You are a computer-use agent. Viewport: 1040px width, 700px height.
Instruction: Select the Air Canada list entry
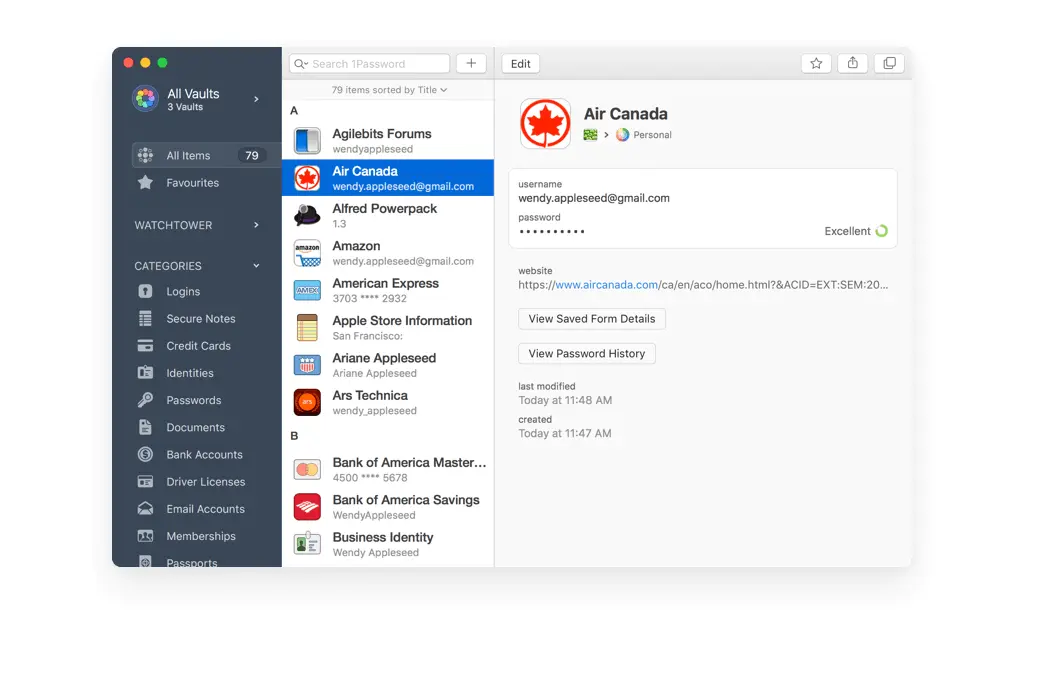coord(388,178)
